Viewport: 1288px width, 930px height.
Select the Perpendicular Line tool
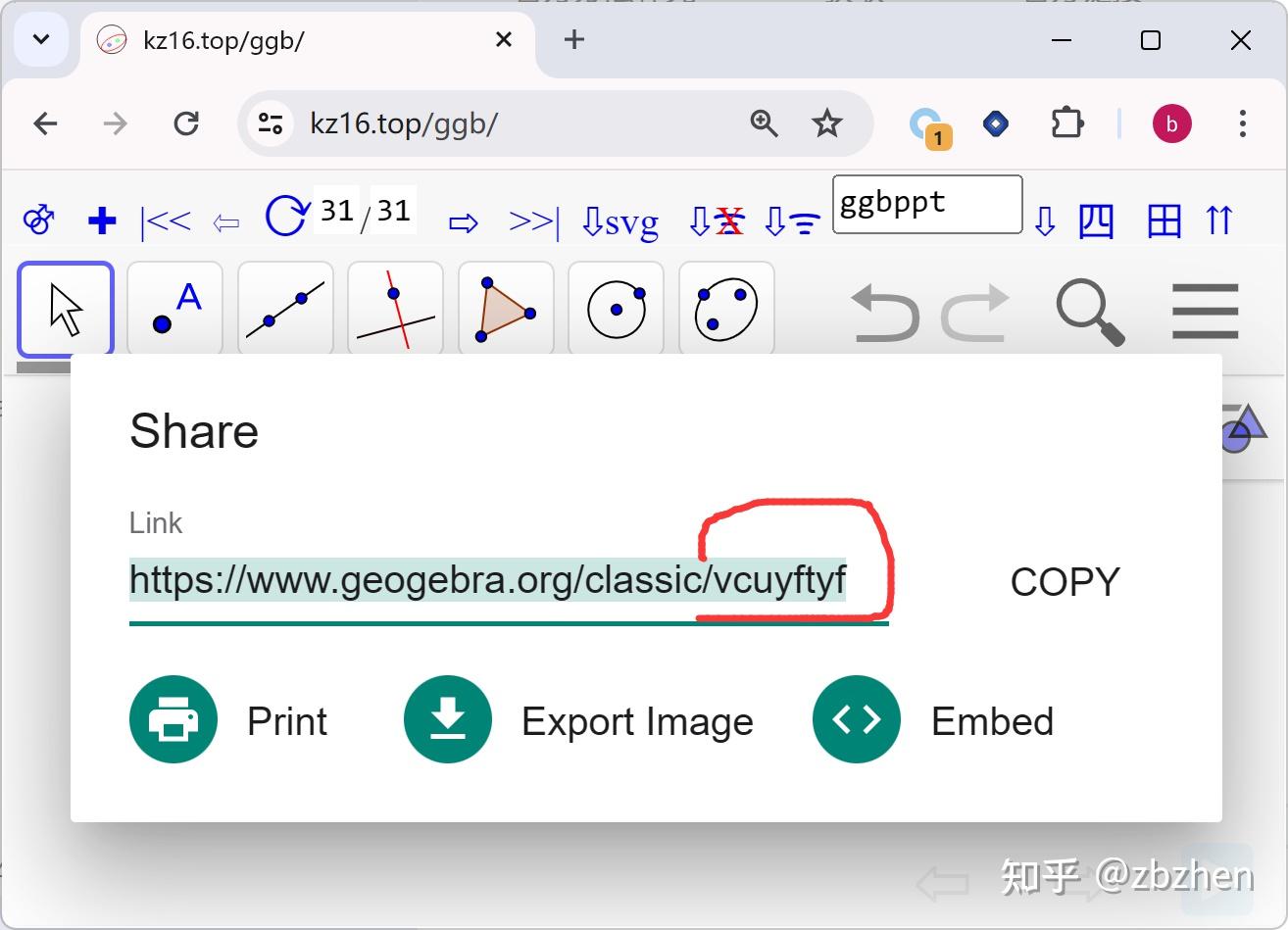coord(394,307)
